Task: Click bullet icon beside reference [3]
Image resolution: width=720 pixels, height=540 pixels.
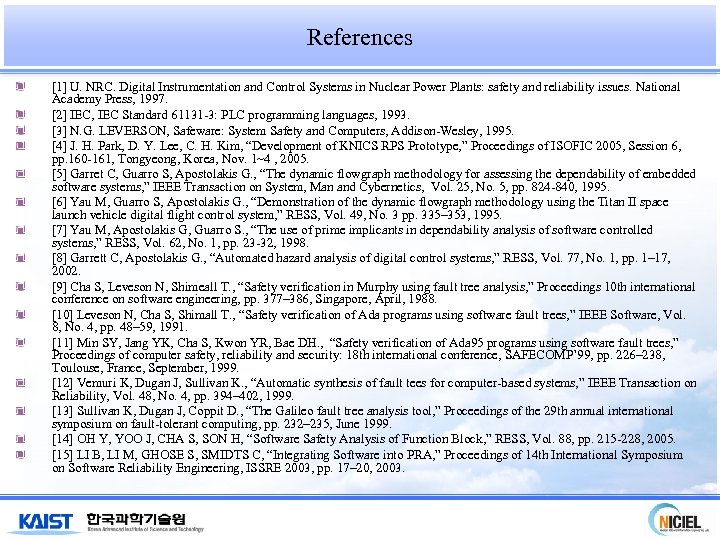Action: pyautogui.click(x=20, y=130)
